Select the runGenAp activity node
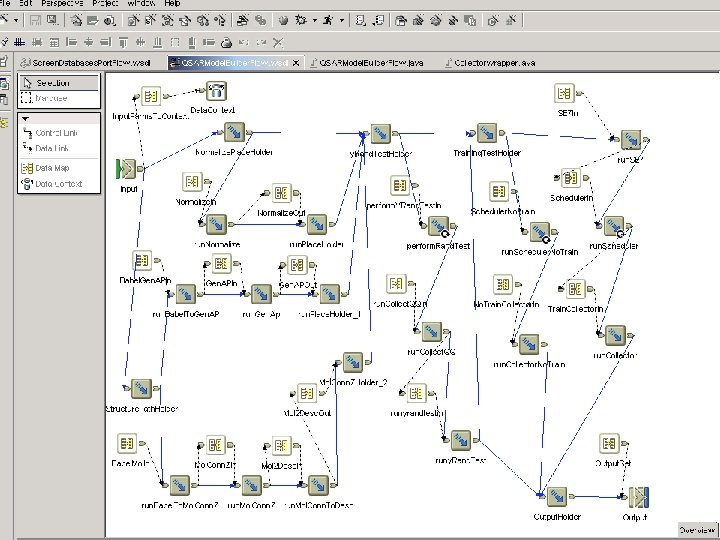 [x=261, y=294]
